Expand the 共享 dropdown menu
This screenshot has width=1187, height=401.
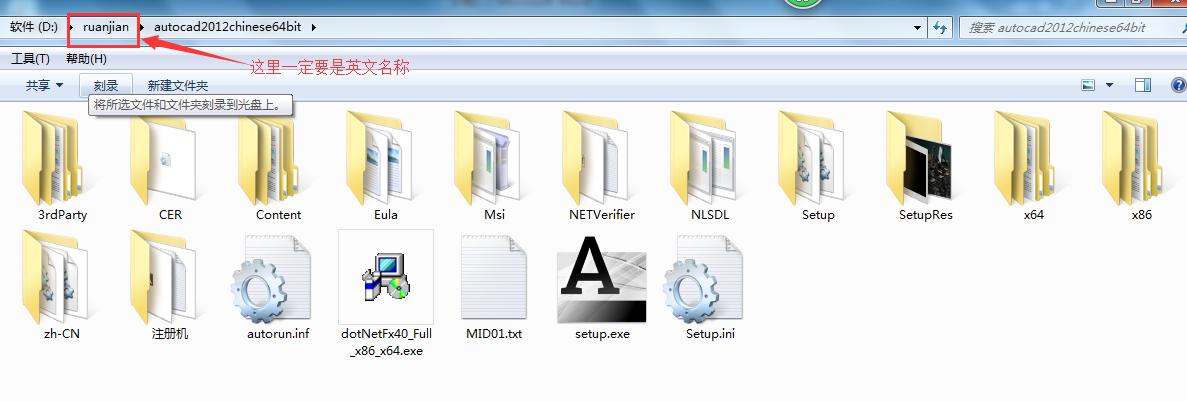(x=45, y=85)
